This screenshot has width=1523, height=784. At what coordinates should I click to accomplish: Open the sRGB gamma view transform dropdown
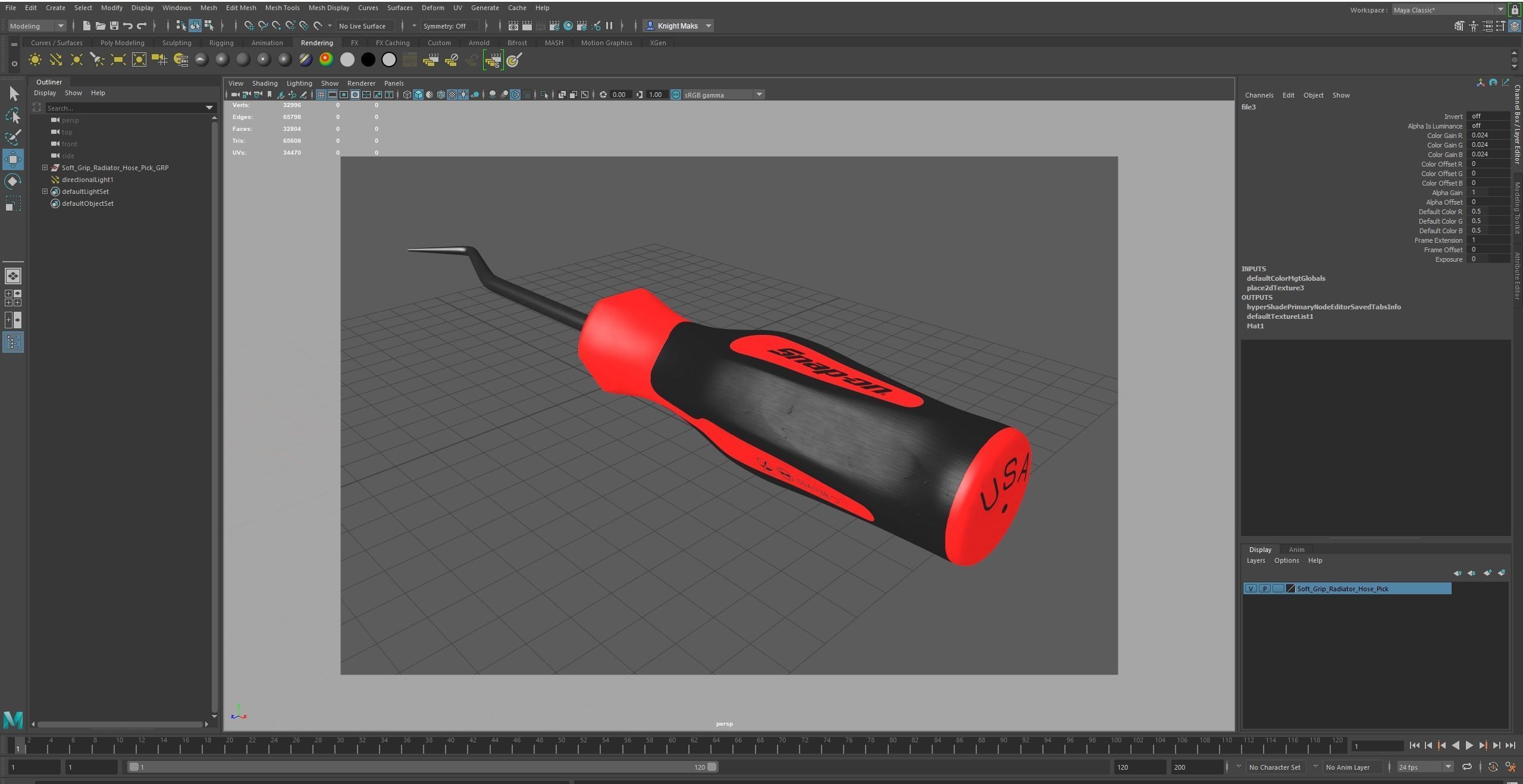(x=723, y=95)
